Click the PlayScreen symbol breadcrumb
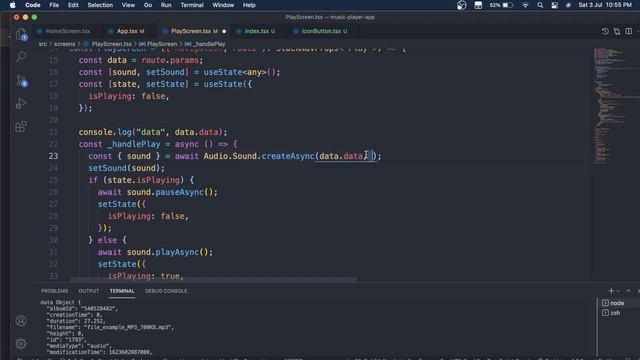640x360 pixels. click(162, 44)
